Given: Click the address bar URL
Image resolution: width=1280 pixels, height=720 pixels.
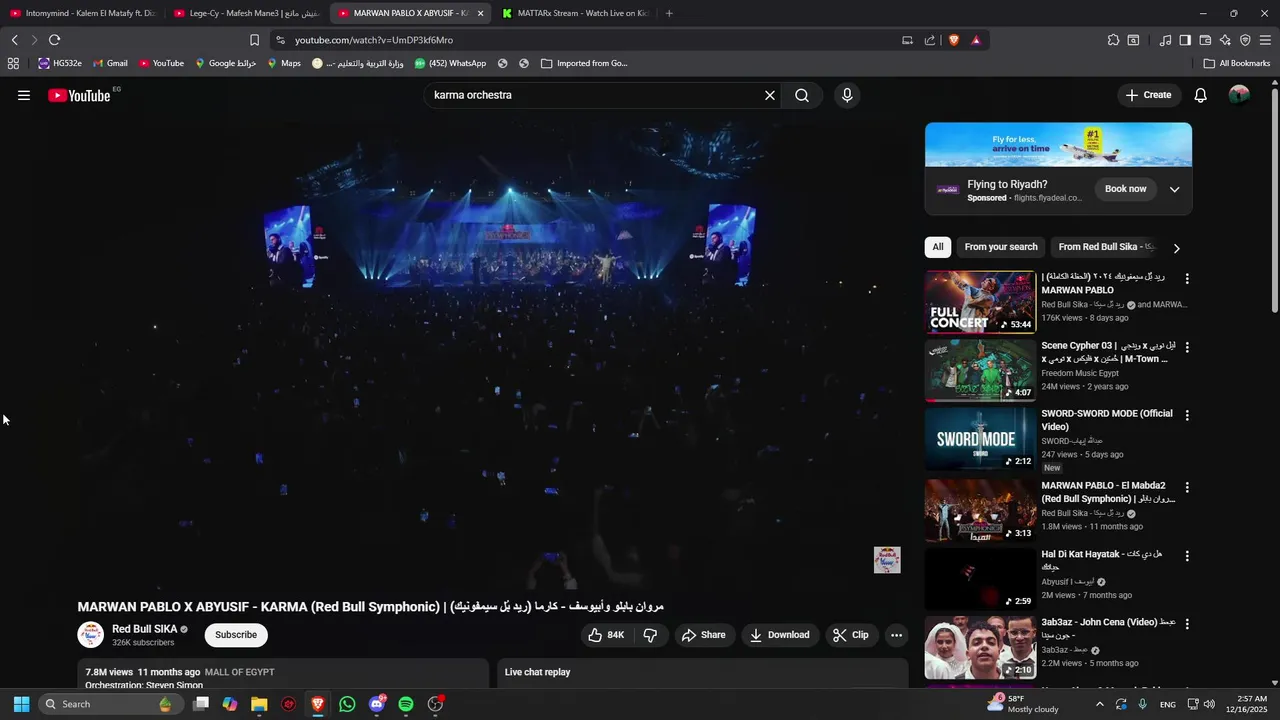Looking at the screenshot, I should [x=374, y=40].
